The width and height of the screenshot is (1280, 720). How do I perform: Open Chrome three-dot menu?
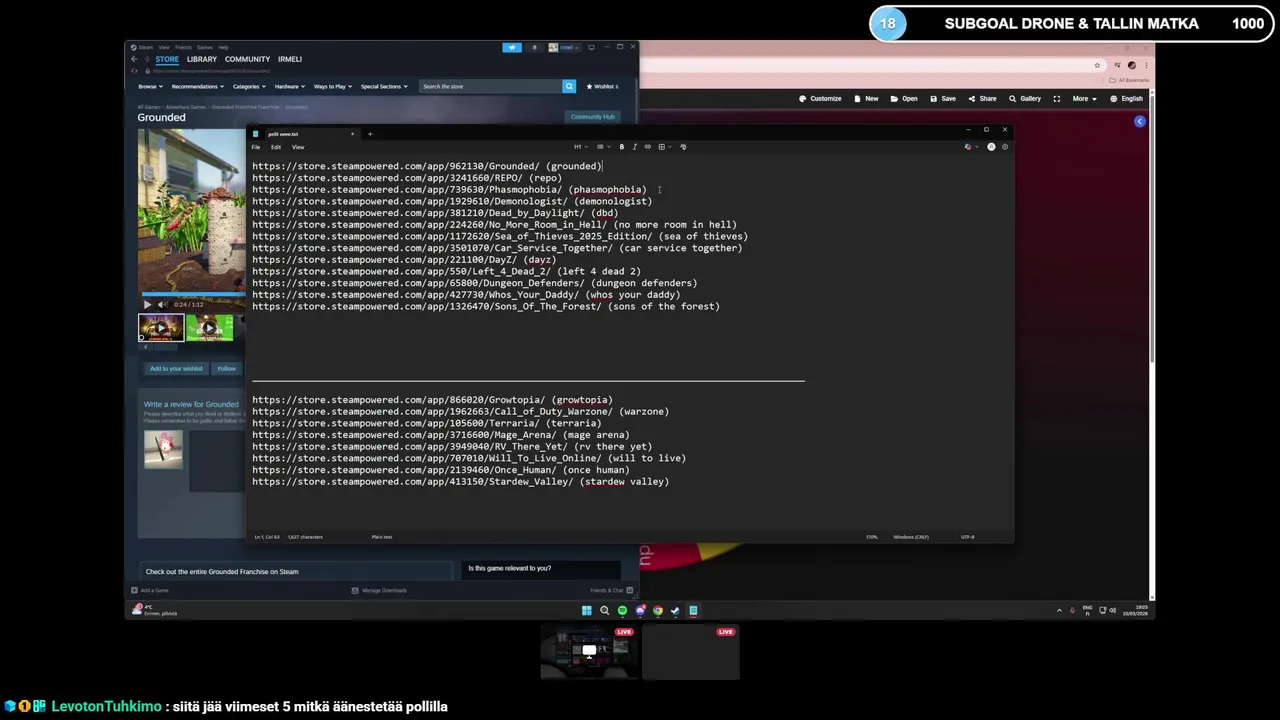tap(1146, 66)
